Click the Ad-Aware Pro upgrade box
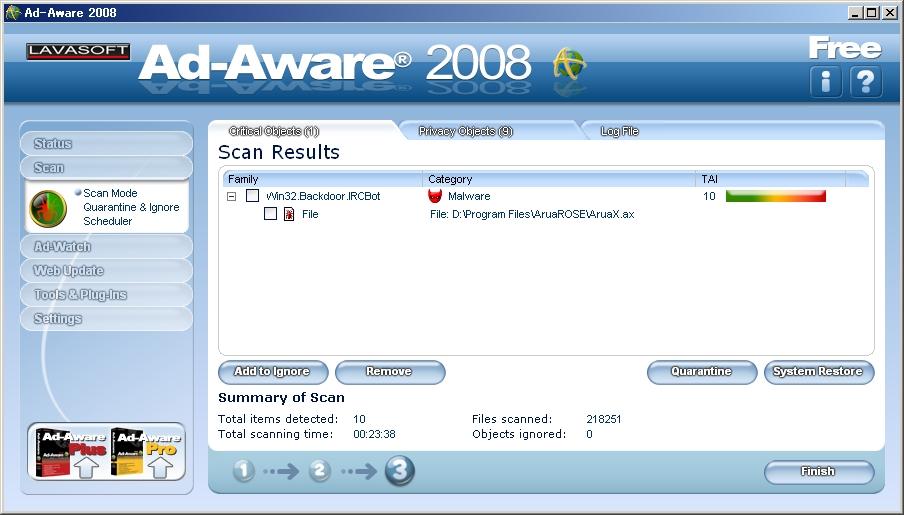The height and width of the screenshot is (515, 904). [145, 453]
